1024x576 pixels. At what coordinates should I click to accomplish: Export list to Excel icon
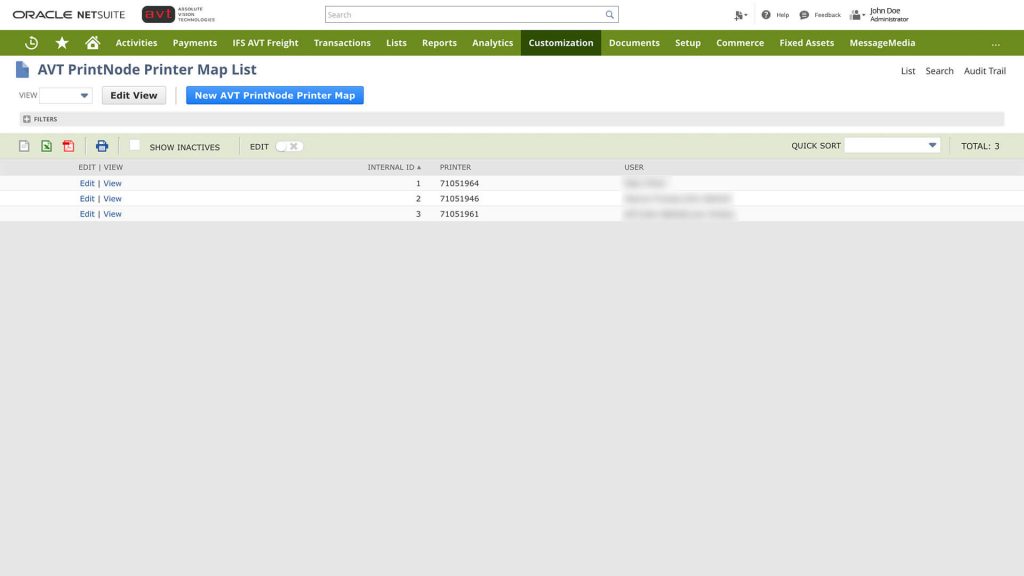coord(46,146)
